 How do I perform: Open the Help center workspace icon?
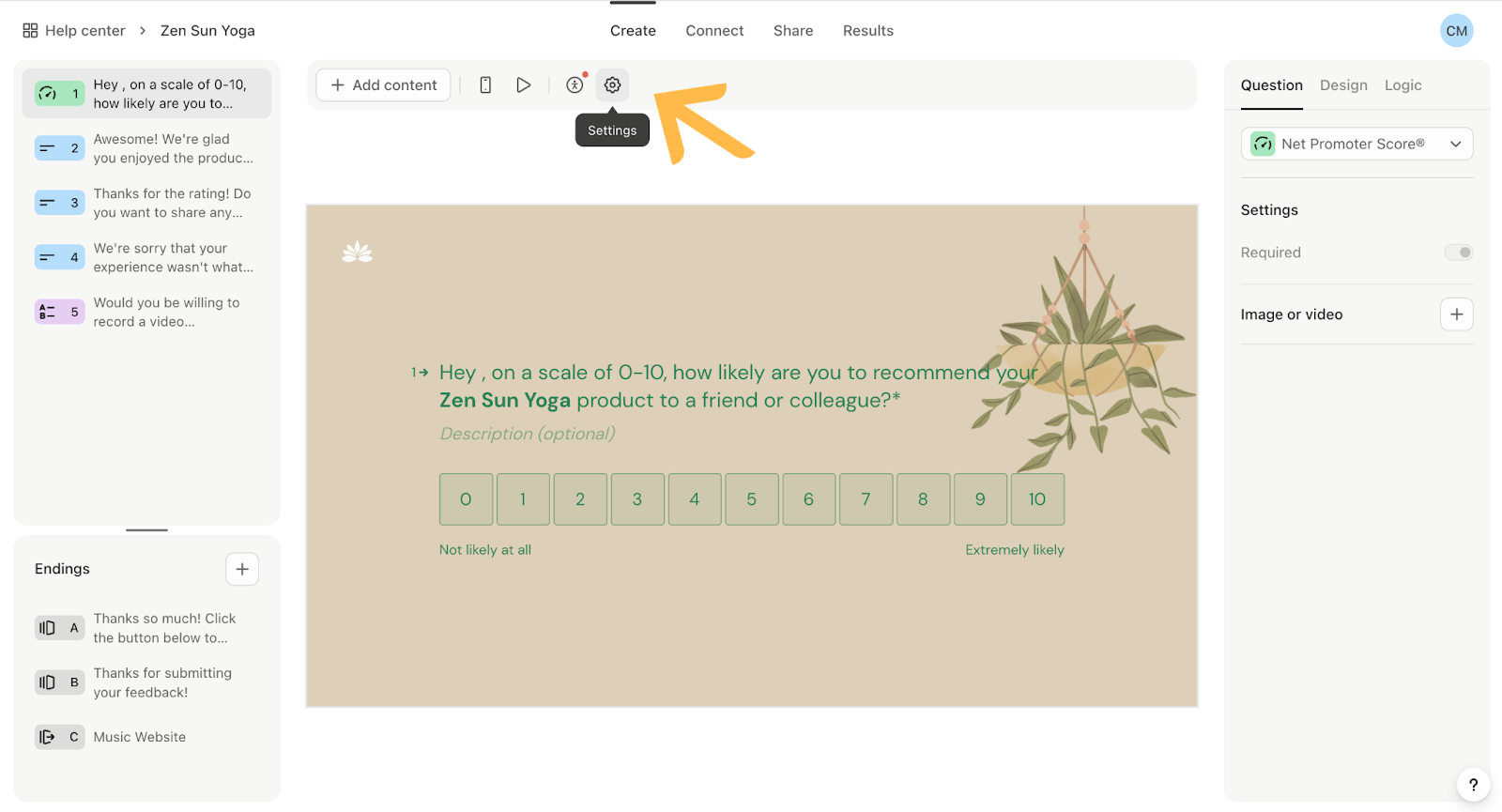pos(30,31)
